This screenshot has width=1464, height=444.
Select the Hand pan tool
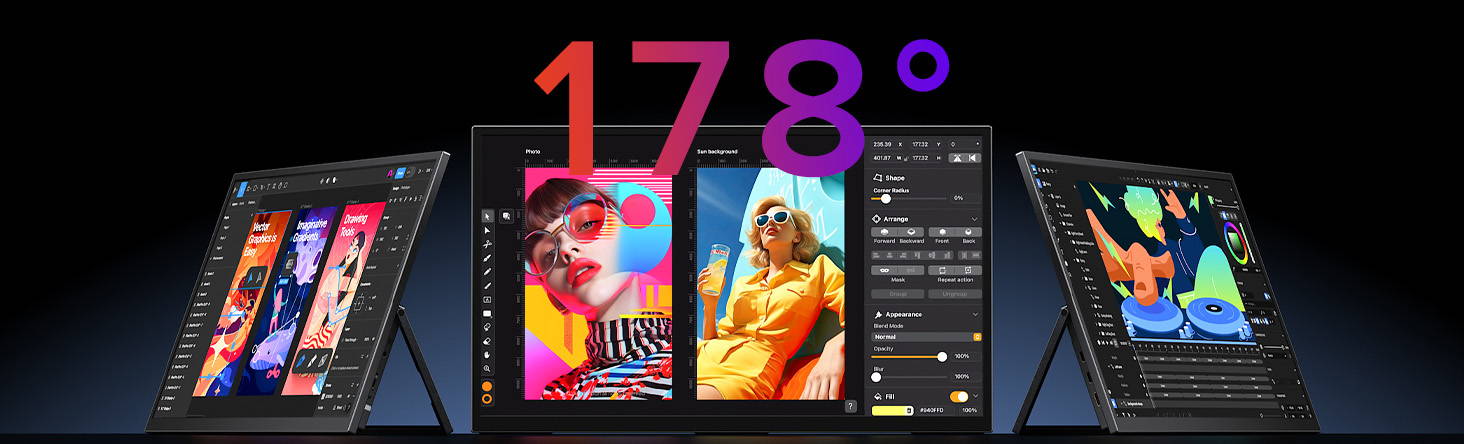click(x=487, y=354)
